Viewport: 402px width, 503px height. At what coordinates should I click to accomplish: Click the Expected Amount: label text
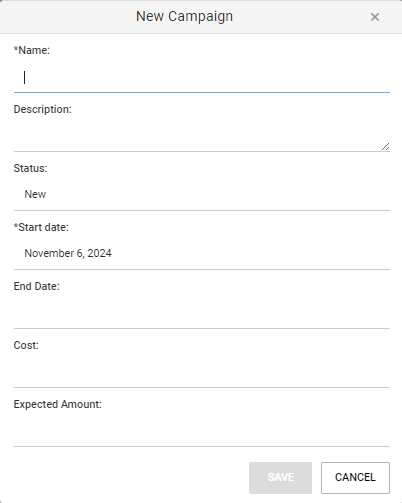click(x=58, y=404)
